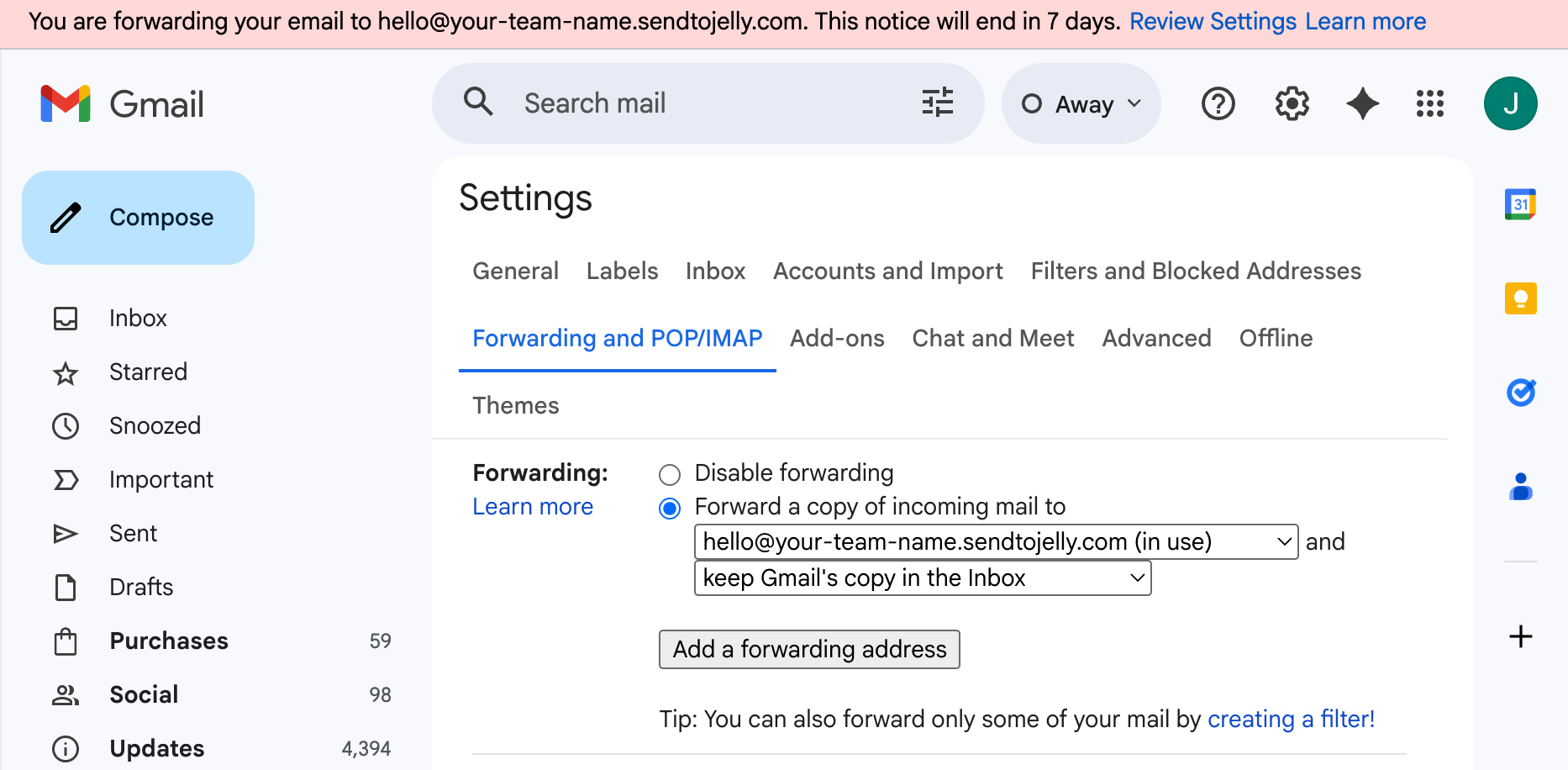Click the Settings gear icon
The height and width of the screenshot is (770, 1568).
pyautogui.click(x=1292, y=103)
